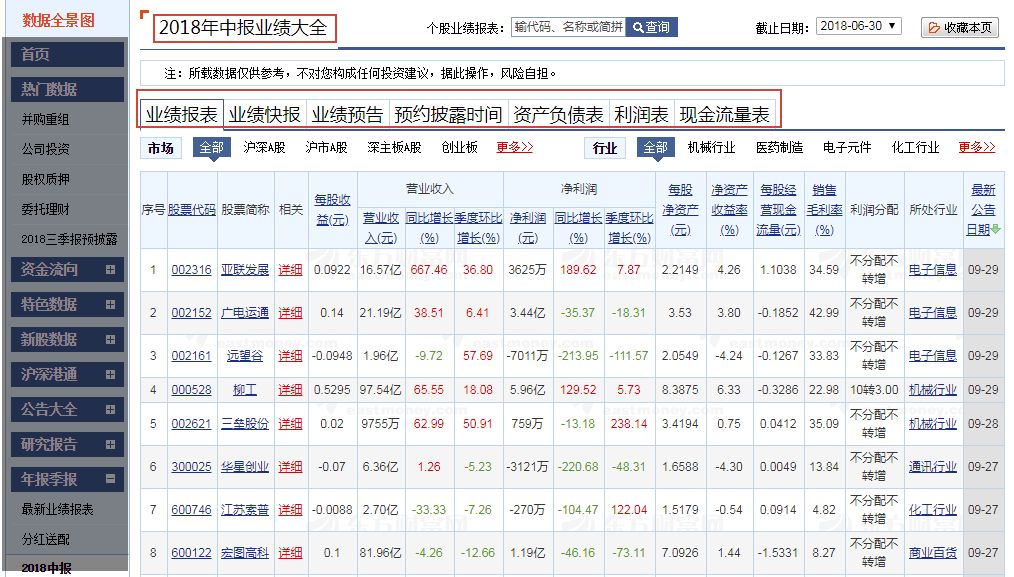1014x577 pixels.
Task: Open stock code 600746 link
Action: click(x=191, y=510)
